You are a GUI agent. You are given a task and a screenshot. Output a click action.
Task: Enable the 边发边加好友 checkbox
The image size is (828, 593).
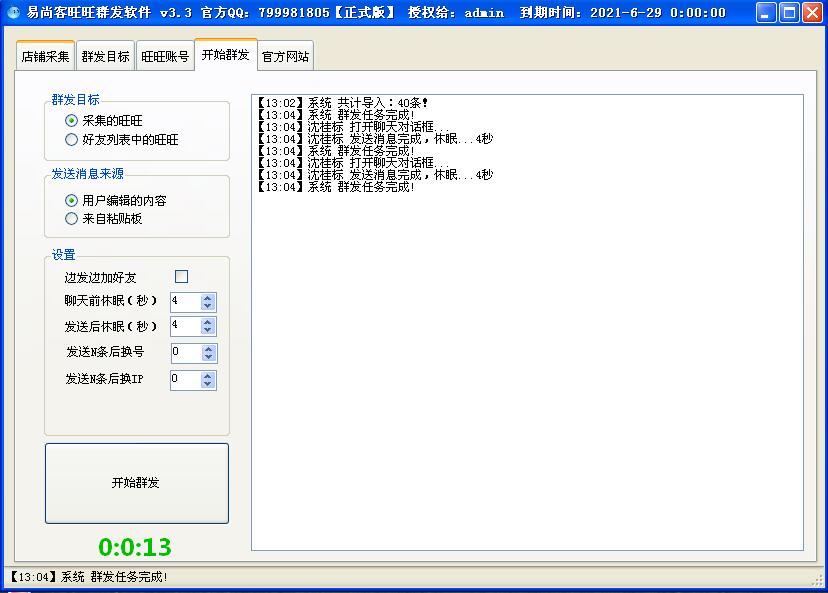tap(181, 277)
